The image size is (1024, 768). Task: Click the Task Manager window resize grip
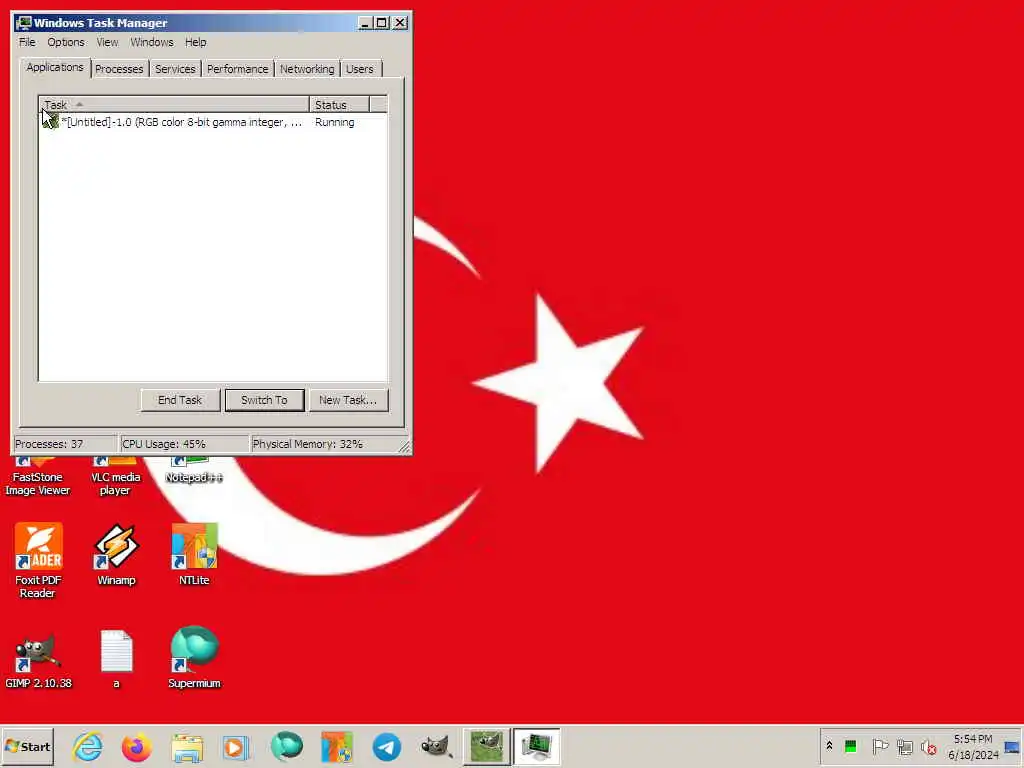404,447
